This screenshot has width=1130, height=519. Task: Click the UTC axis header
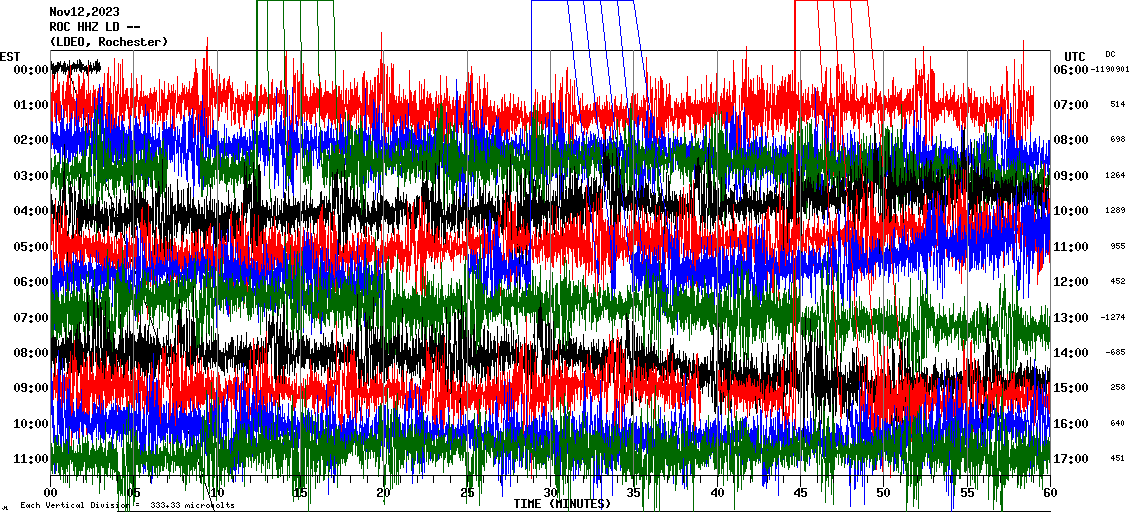(1075, 56)
